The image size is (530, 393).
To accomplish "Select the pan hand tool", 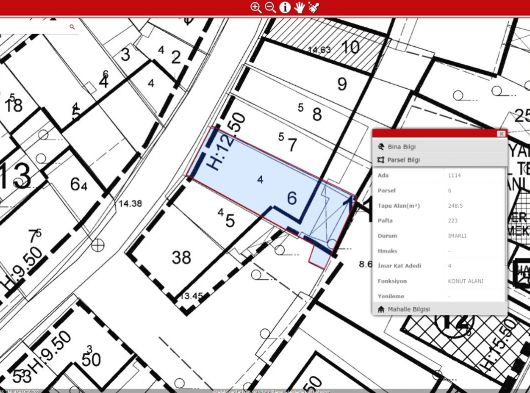I will [x=299, y=7].
